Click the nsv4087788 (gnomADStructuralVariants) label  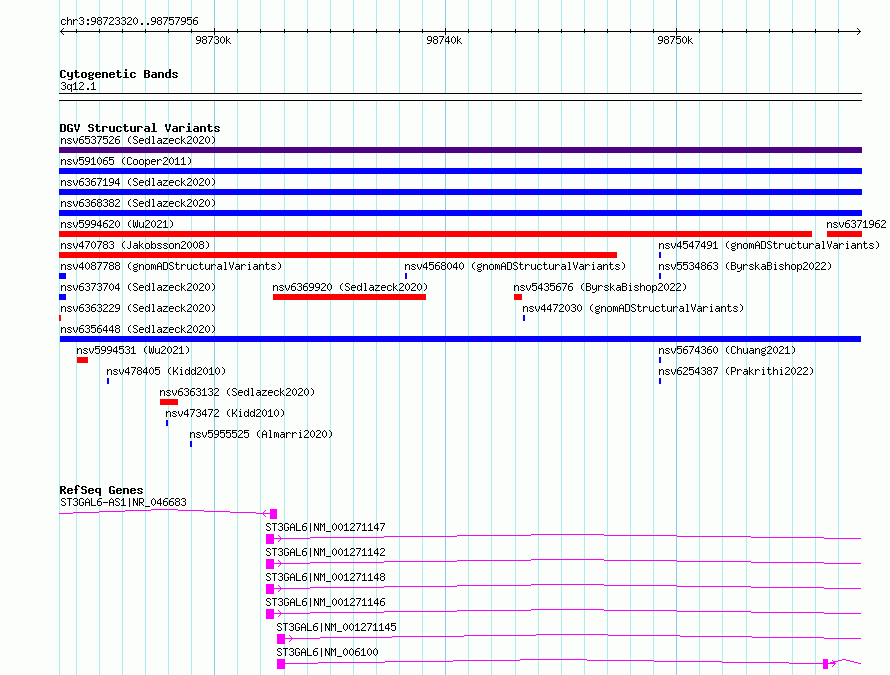click(x=171, y=266)
